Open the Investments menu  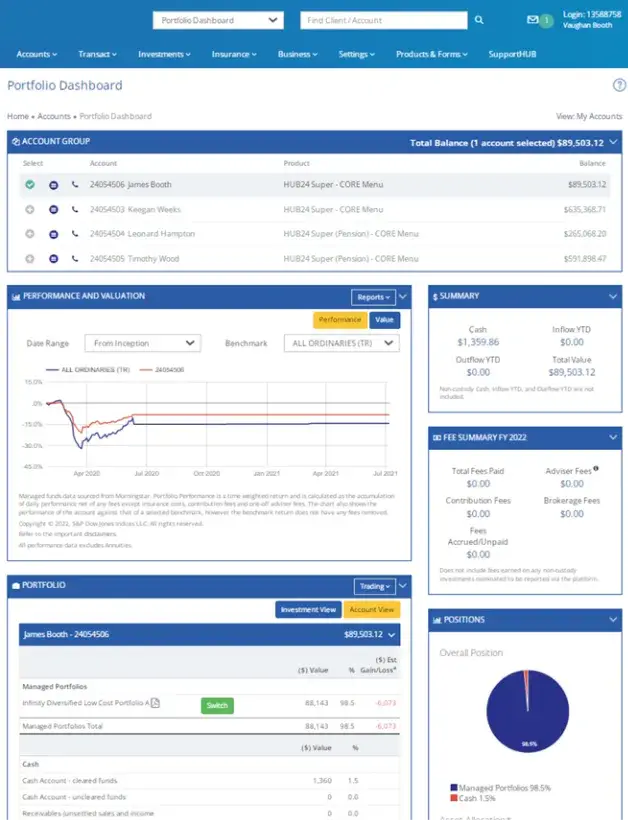pyautogui.click(x=164, y=54)
